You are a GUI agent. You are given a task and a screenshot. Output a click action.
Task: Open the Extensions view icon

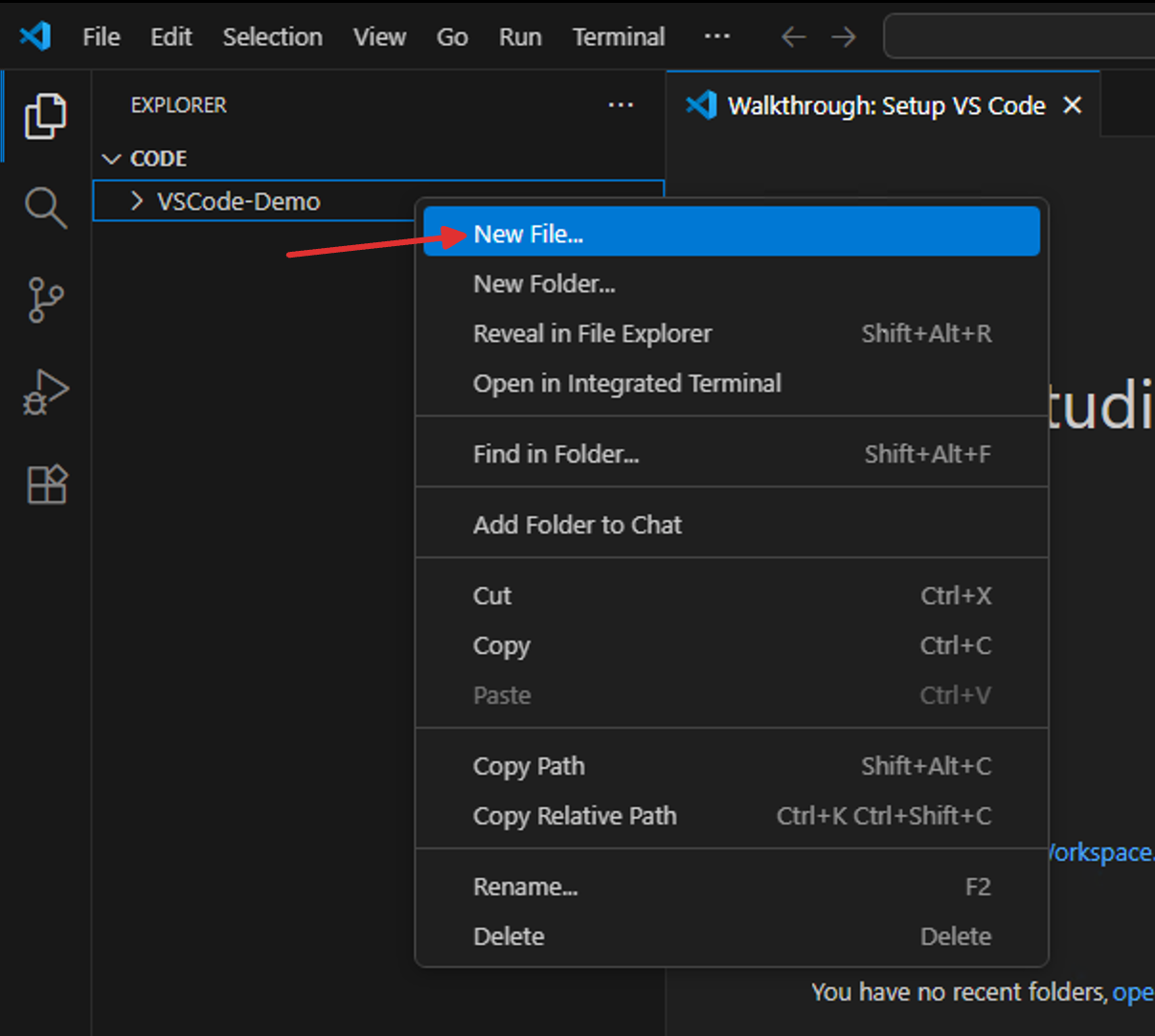pyautogui.click(x=45, y=484)
